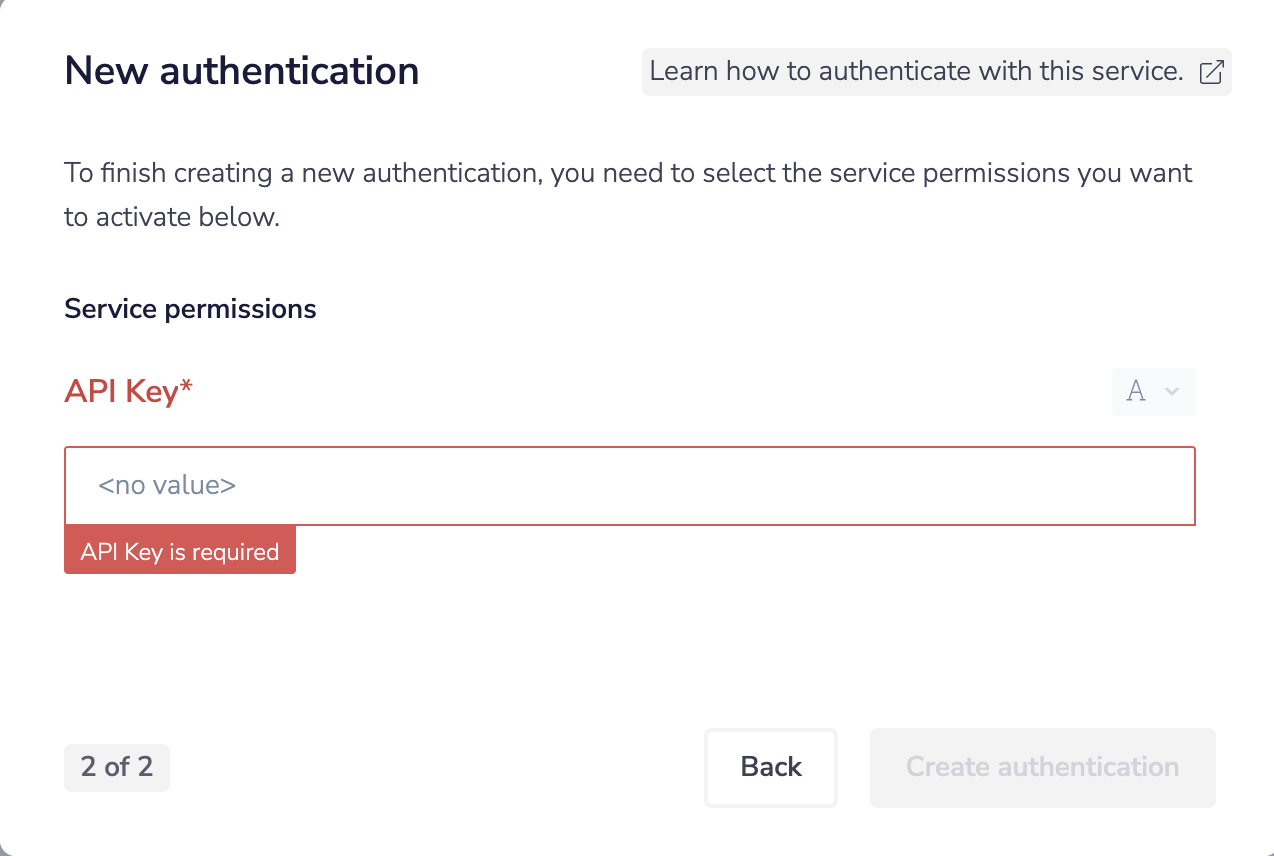Click the 'API Key is required' error badge
Image resolution: width=1274 pixels, height=856 pixels.
180,550
